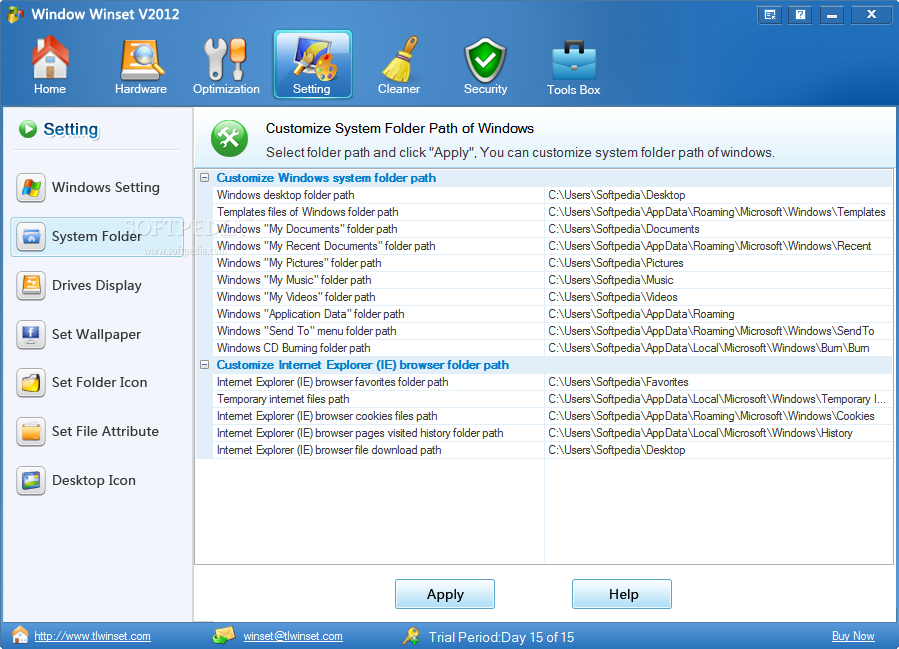Click the key icon beside Trial Period

(x=411, y=636)
